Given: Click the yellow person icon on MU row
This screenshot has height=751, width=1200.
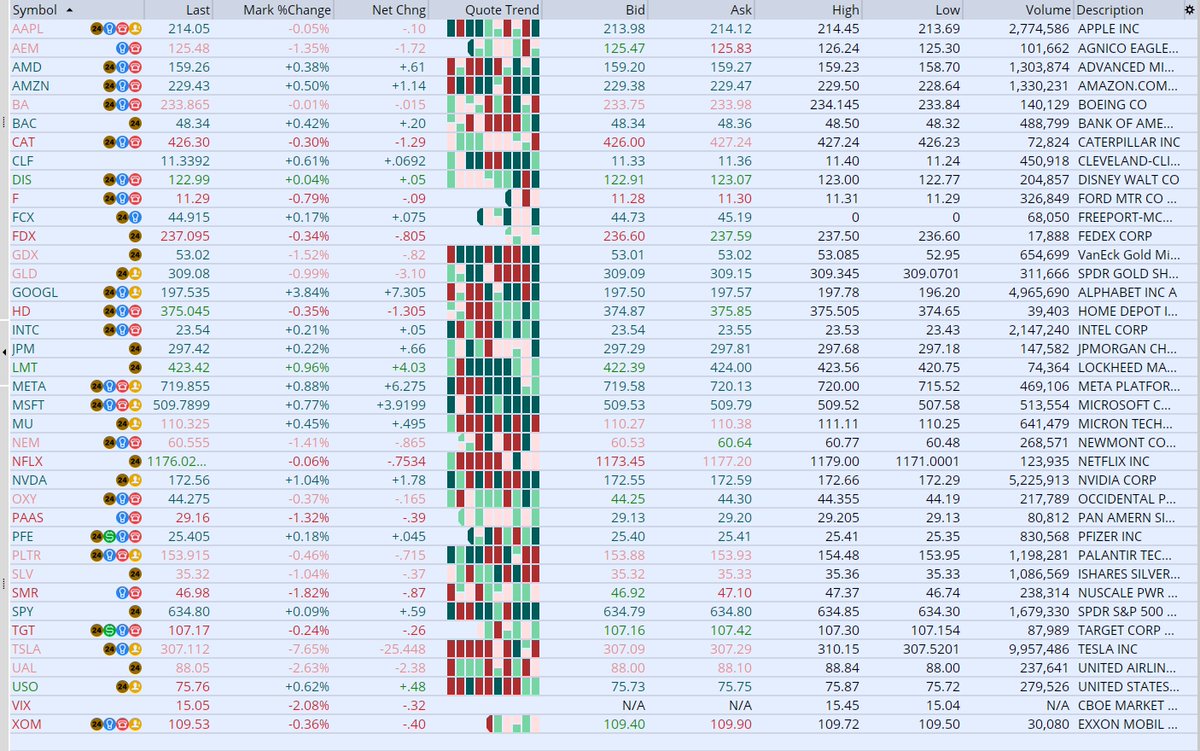Looking at the screenshot, I should coord(134,424).
